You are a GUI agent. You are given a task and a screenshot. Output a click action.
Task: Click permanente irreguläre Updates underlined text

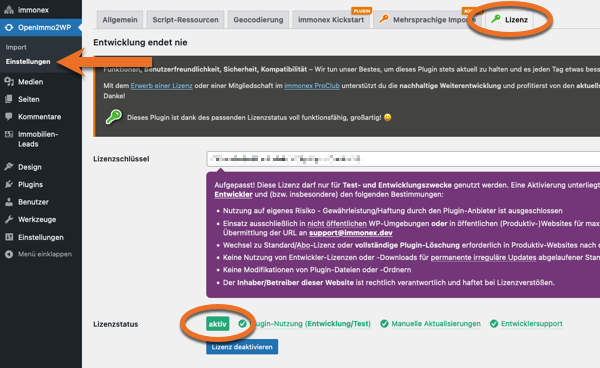tap(483, 257)
